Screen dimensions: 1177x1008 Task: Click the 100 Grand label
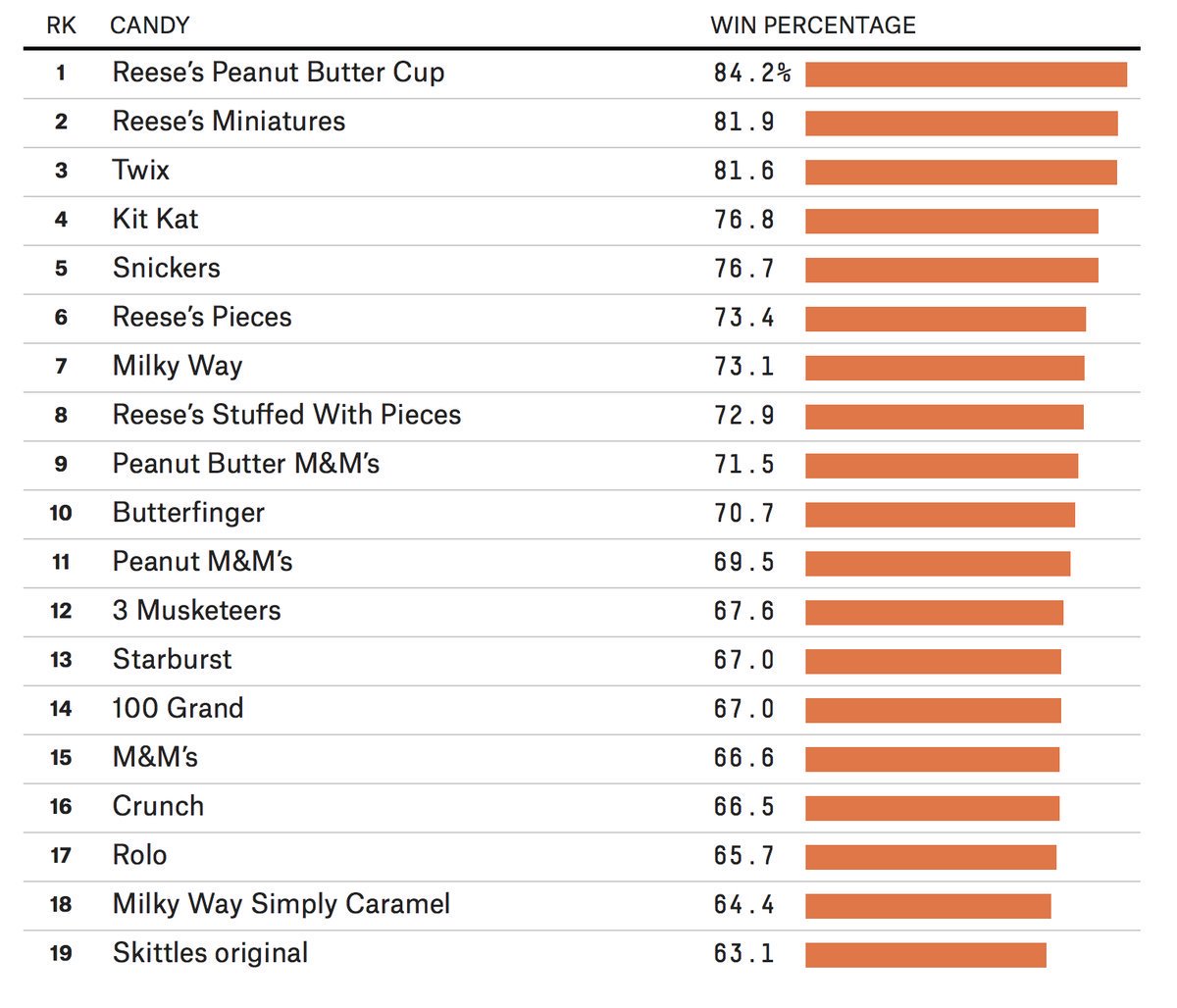[x=178, y=708]
